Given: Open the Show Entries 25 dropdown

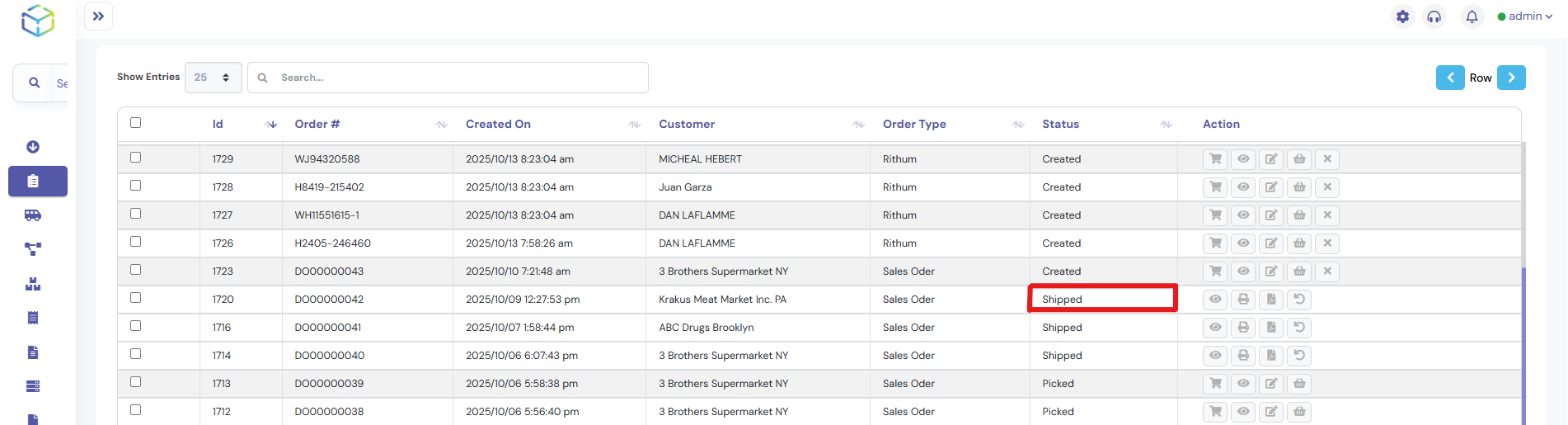Looking at the screenshot, I should pyautogui.click(x=214, y=78).
